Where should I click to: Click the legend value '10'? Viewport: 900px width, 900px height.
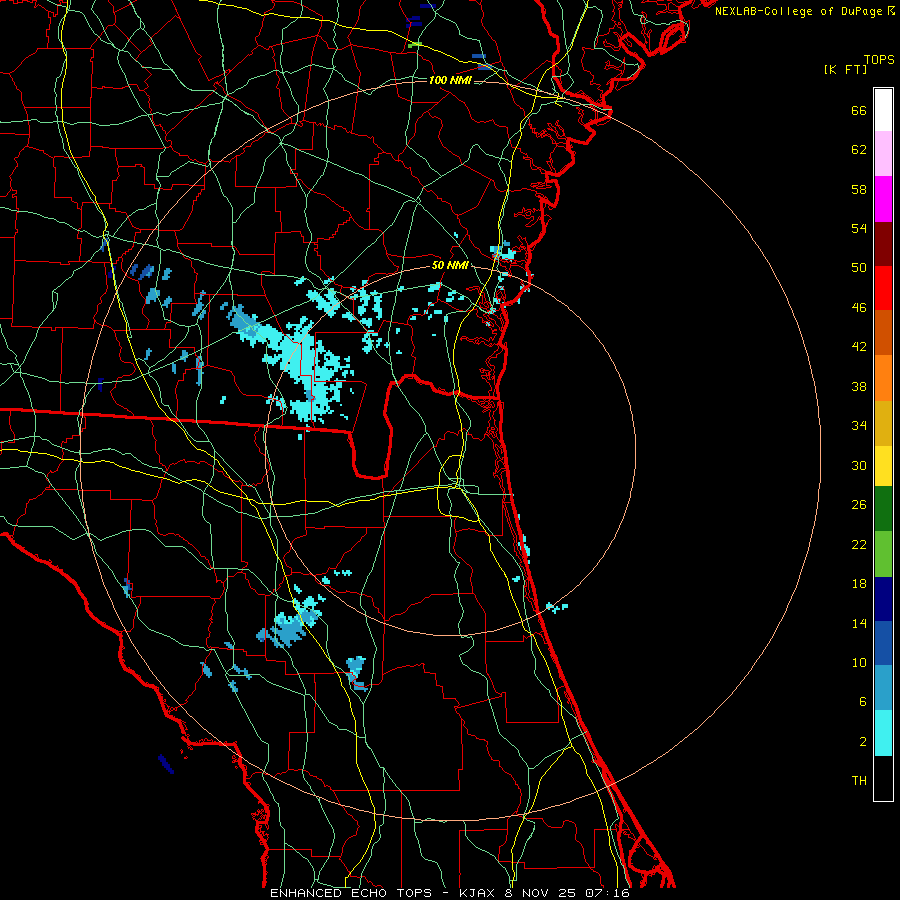(x=859, y=663)
